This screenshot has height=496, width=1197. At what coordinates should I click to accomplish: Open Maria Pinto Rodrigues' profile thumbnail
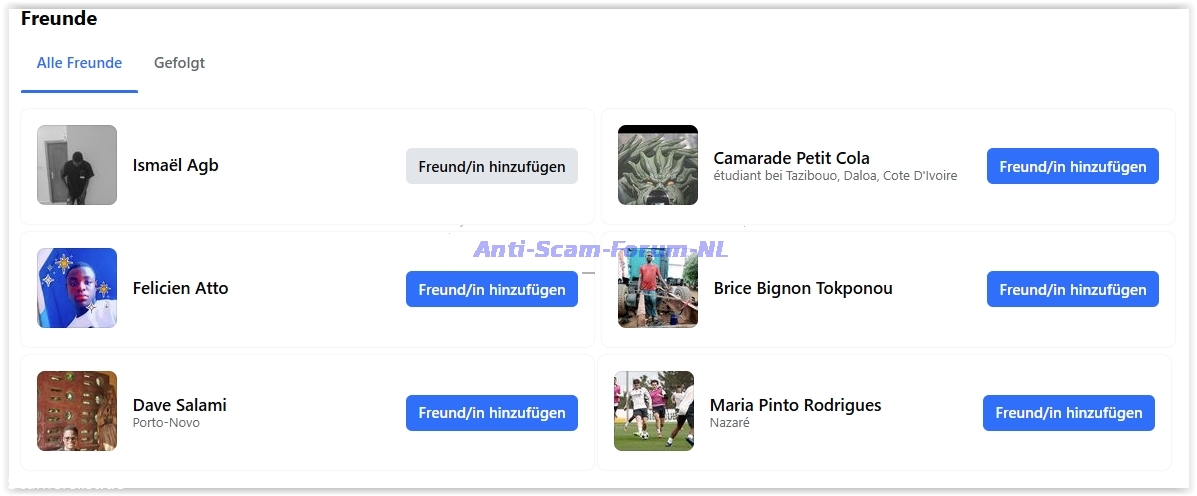point(653,411)
